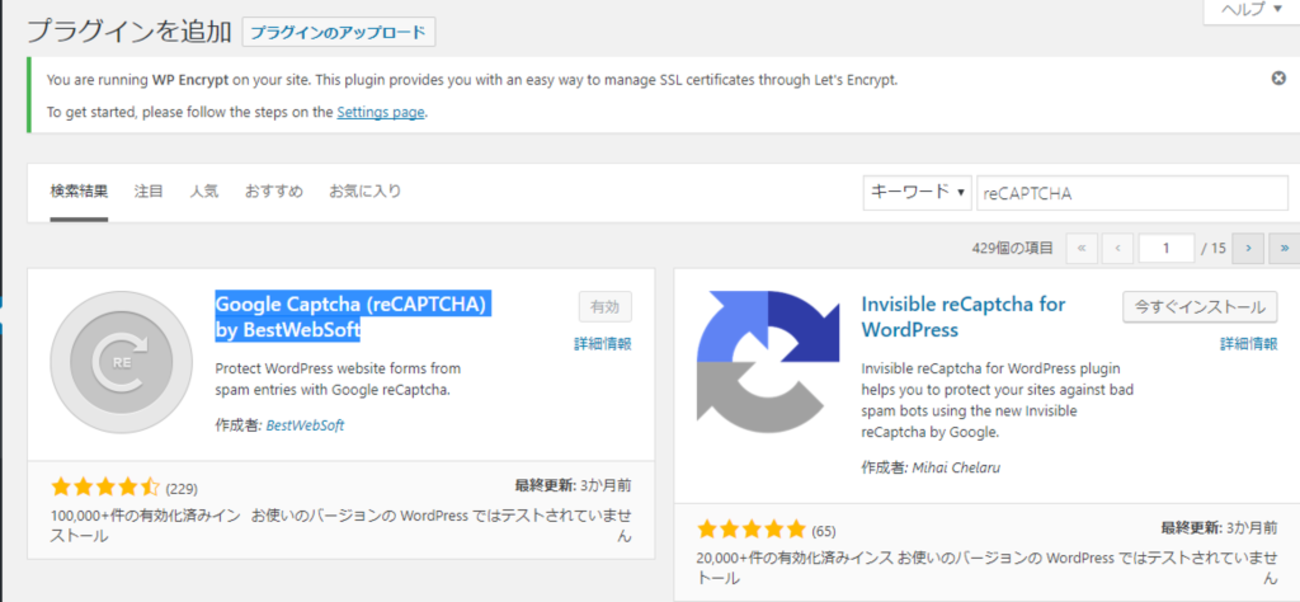Viewport: 1300px width, 602px height.
Task: Open the おすすめ tab
Action: pos(274,191)
